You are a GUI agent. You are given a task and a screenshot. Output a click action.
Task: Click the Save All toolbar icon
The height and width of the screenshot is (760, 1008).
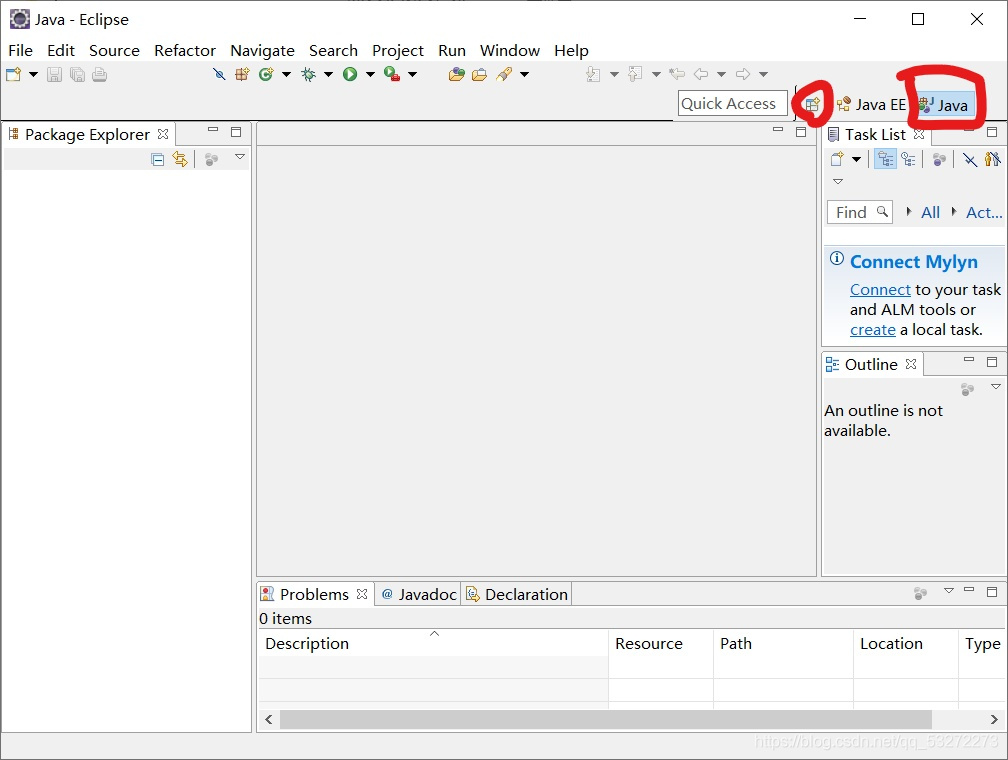coord(77,75)
